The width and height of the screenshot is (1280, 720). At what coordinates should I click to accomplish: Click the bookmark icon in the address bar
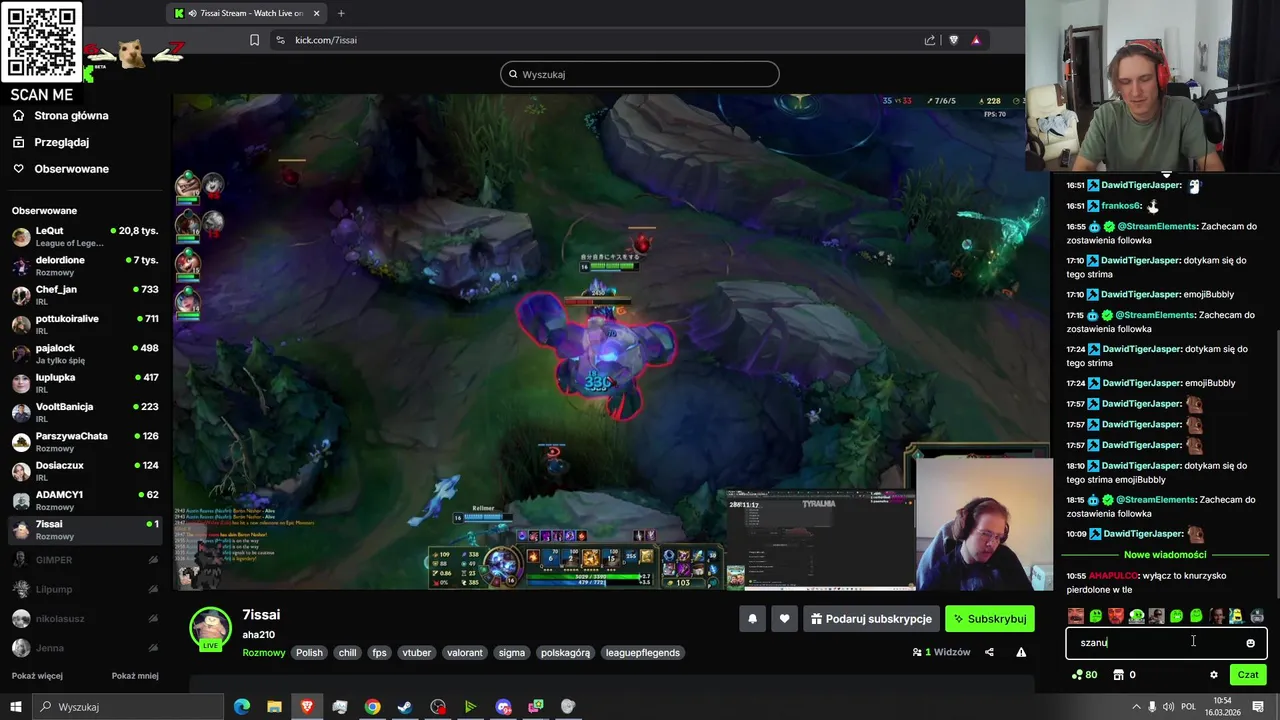click(x=254, y=40)
